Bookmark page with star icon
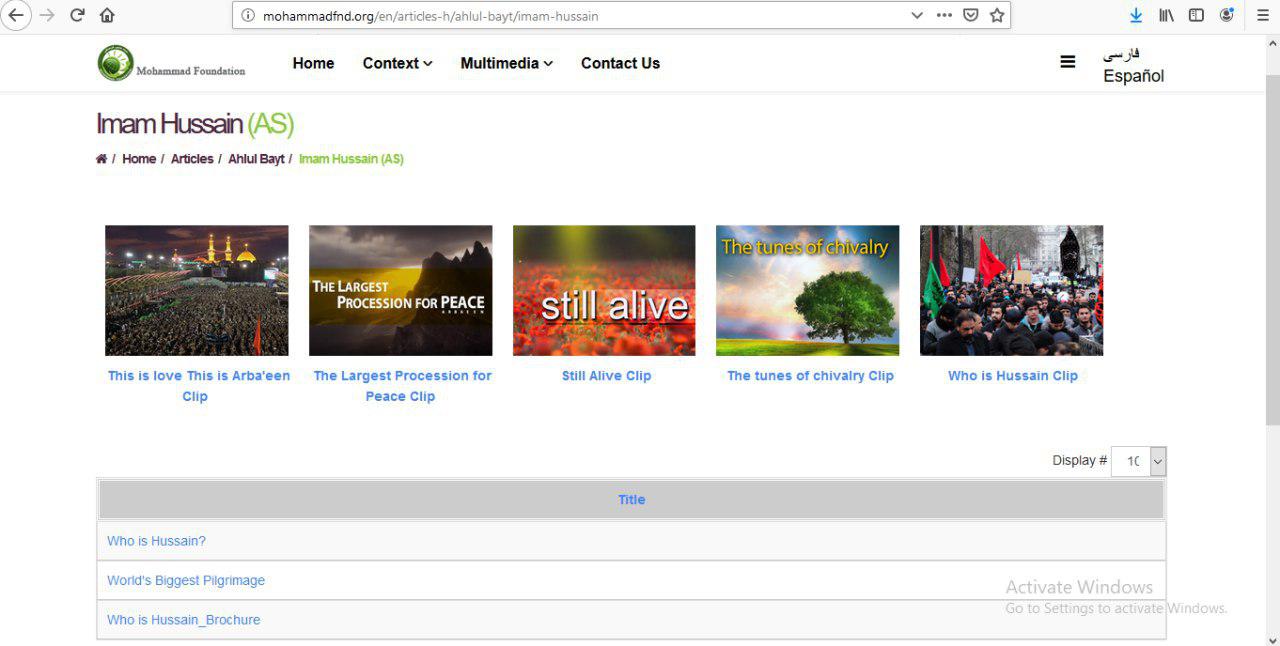1280x646 pixels. click(x=997, y=15)
